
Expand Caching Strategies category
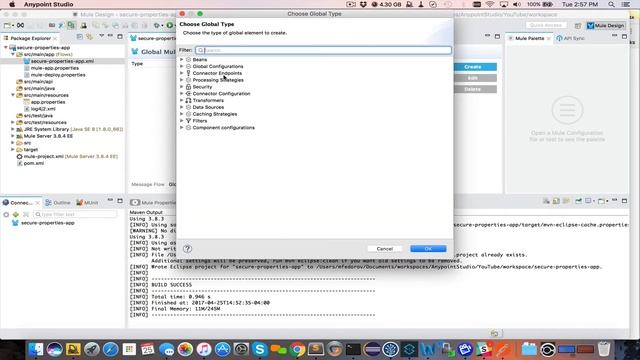click(182, 114)
